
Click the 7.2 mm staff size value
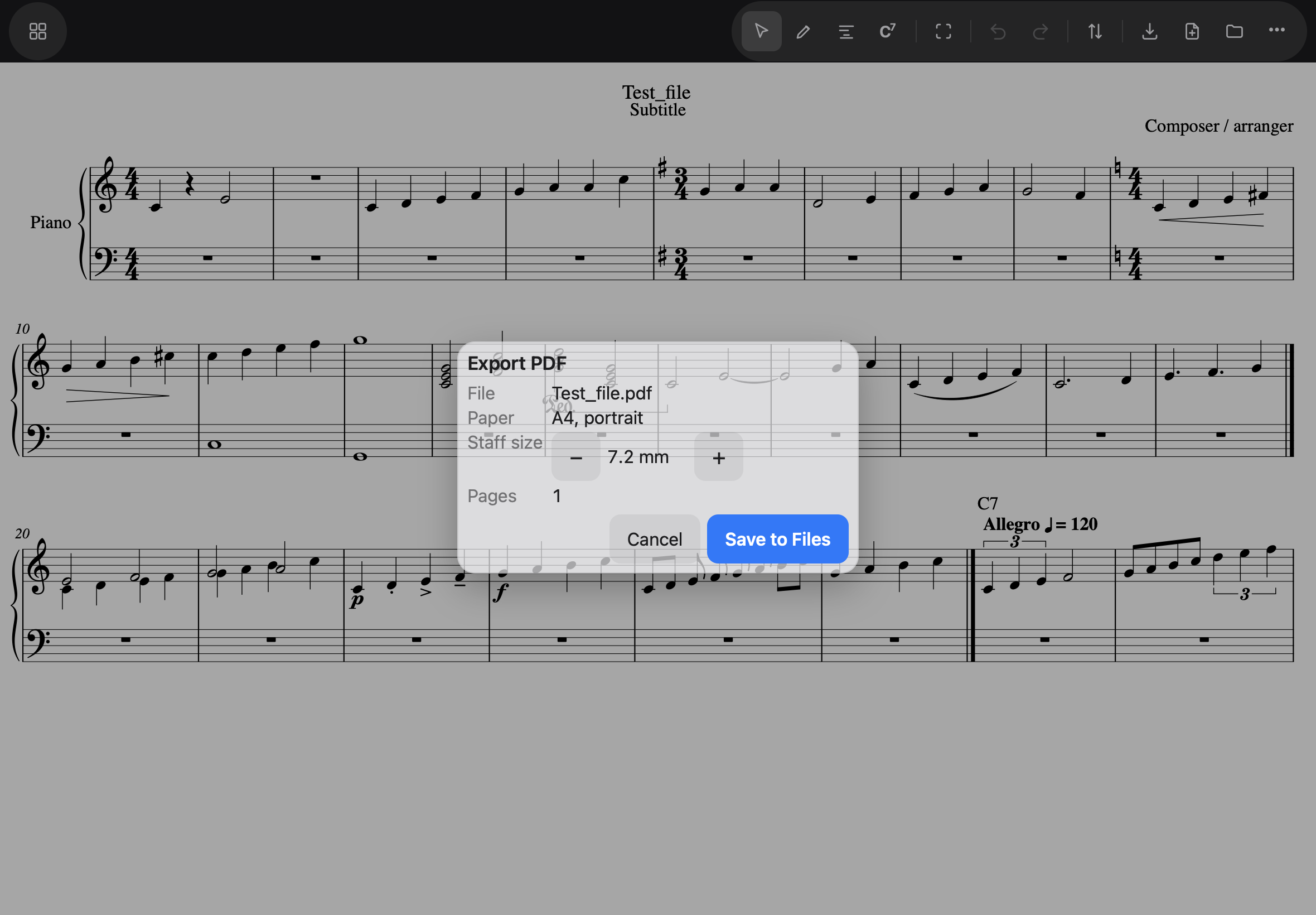(638, 457)
